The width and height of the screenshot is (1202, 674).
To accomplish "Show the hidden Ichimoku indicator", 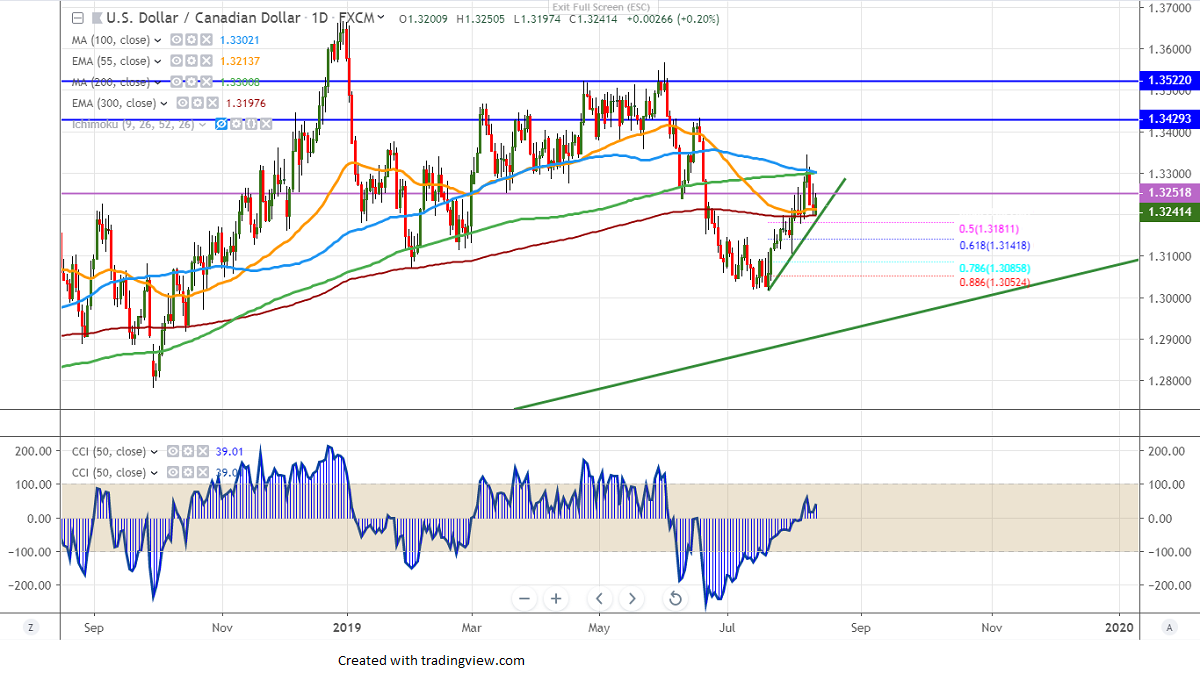I will [x=221, y=124].
